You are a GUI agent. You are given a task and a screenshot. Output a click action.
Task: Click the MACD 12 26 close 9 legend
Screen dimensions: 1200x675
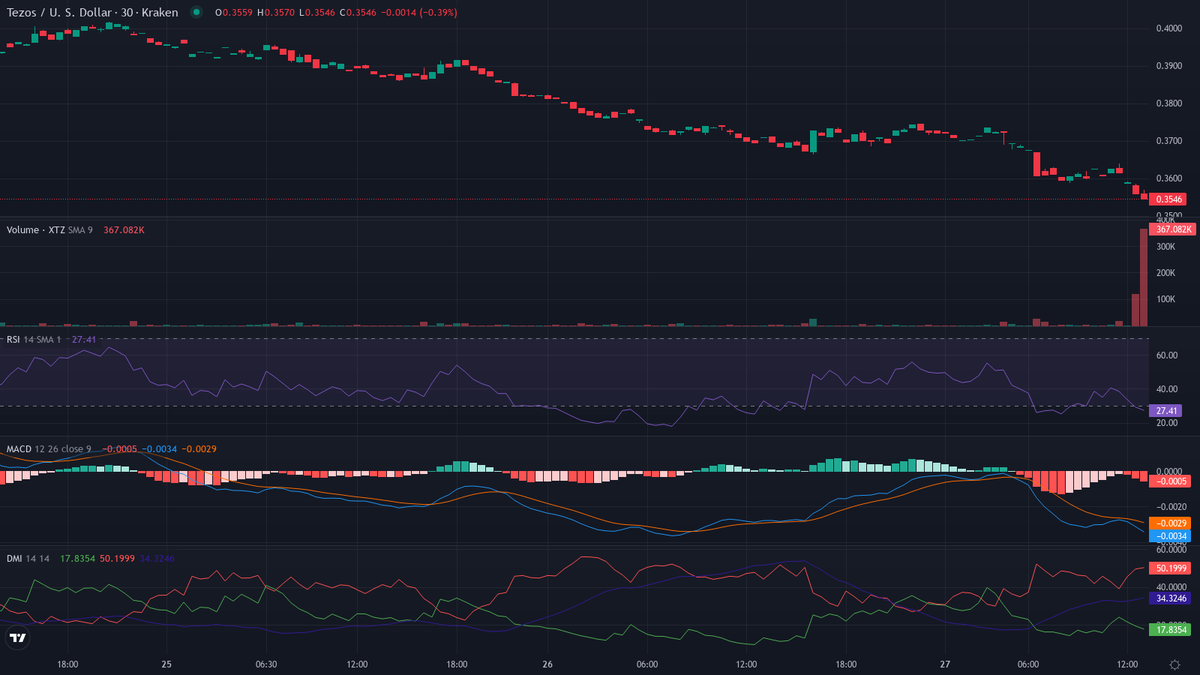coord(49,449)
